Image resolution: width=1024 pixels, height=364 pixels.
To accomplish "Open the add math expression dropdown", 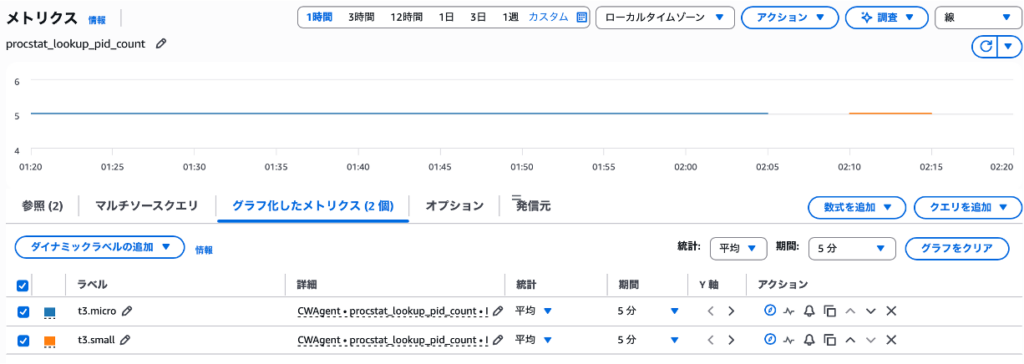I will pos(857,207).
